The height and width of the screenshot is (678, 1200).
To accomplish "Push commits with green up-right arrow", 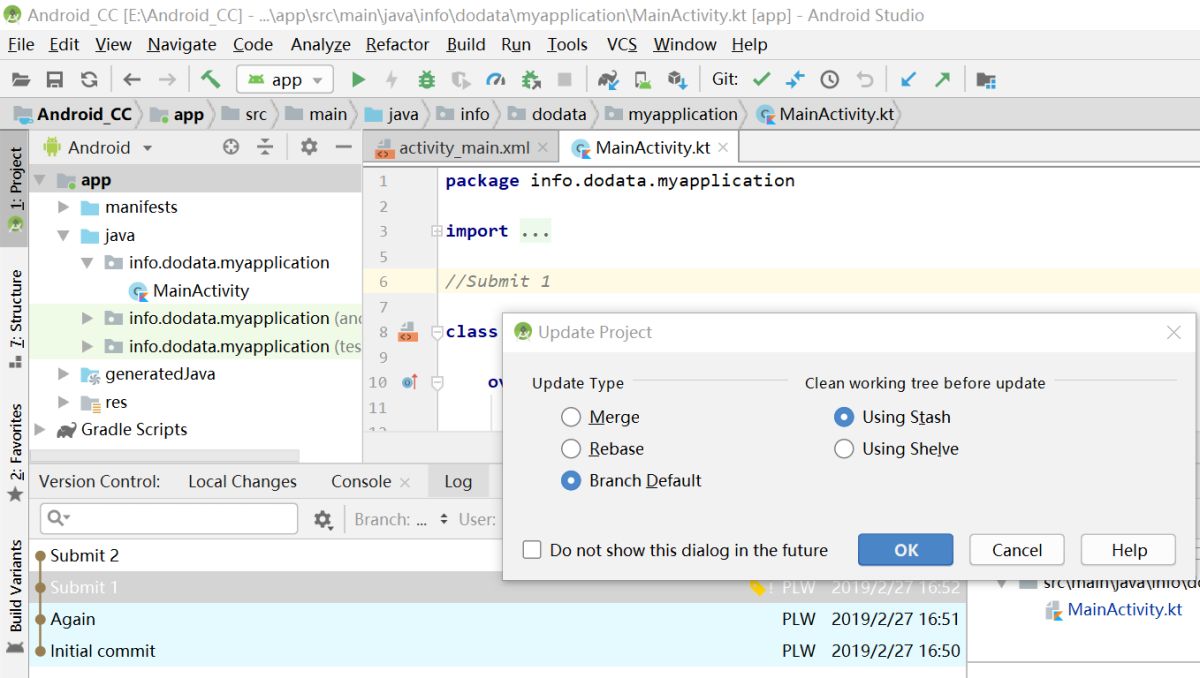I will pos(942,80).
